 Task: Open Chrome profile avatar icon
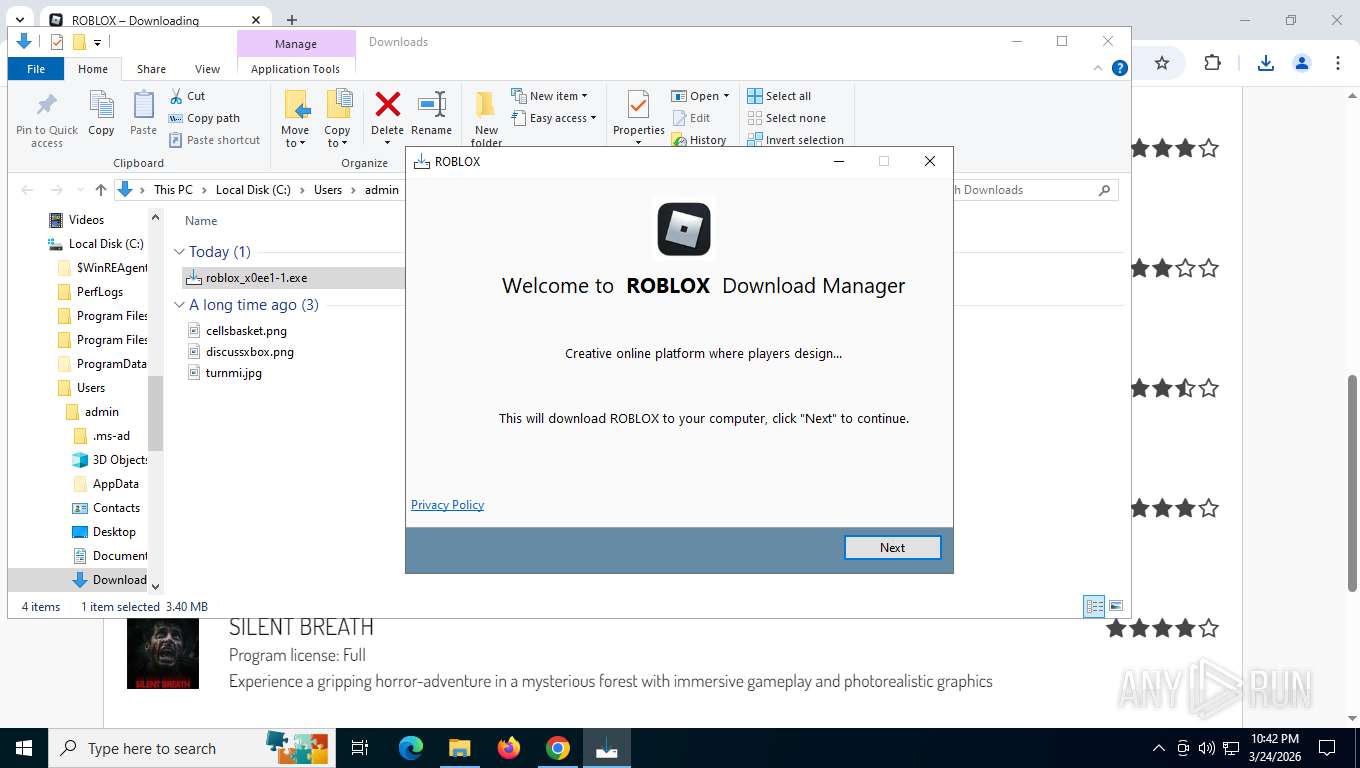pos(1302,63)
